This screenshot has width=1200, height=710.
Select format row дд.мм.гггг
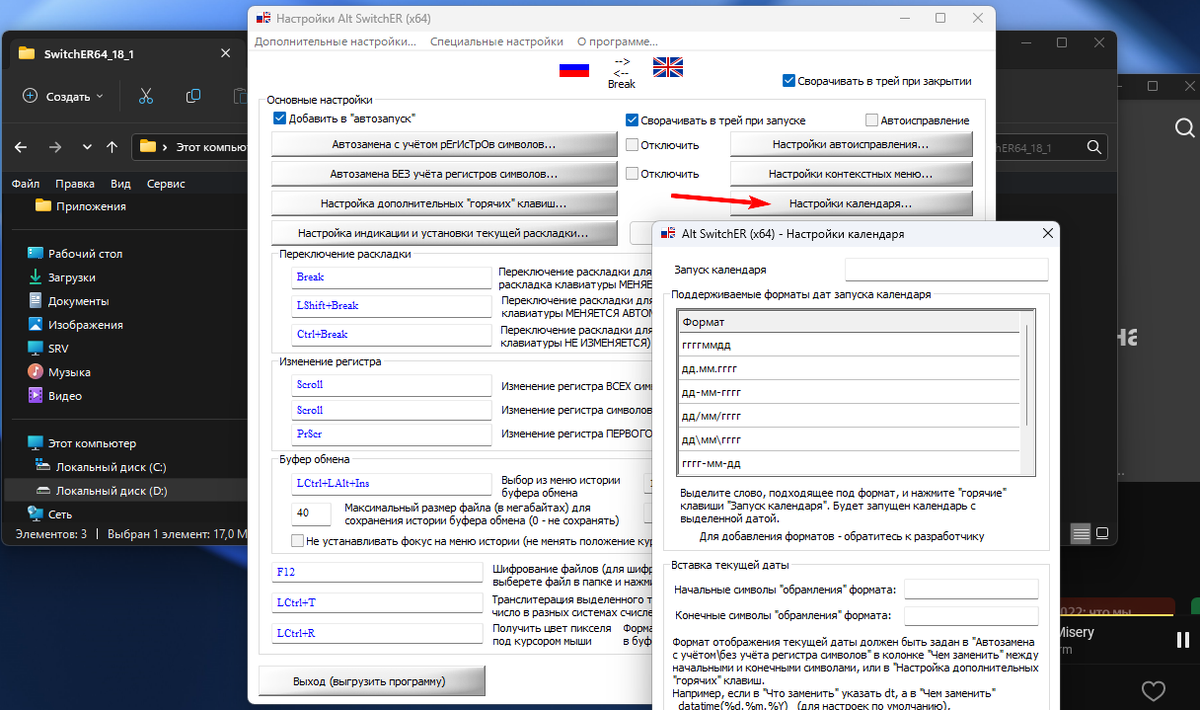(849, 368)
